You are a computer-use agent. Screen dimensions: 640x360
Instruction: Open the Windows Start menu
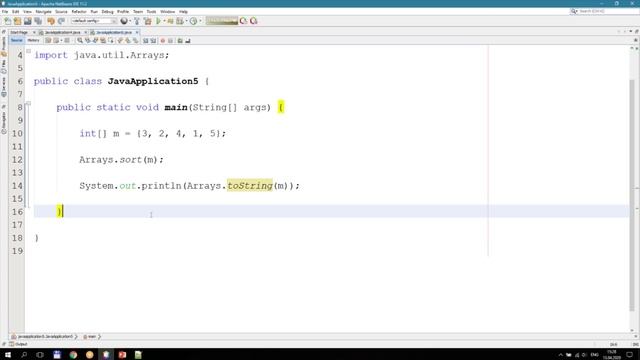coord(8,355)
